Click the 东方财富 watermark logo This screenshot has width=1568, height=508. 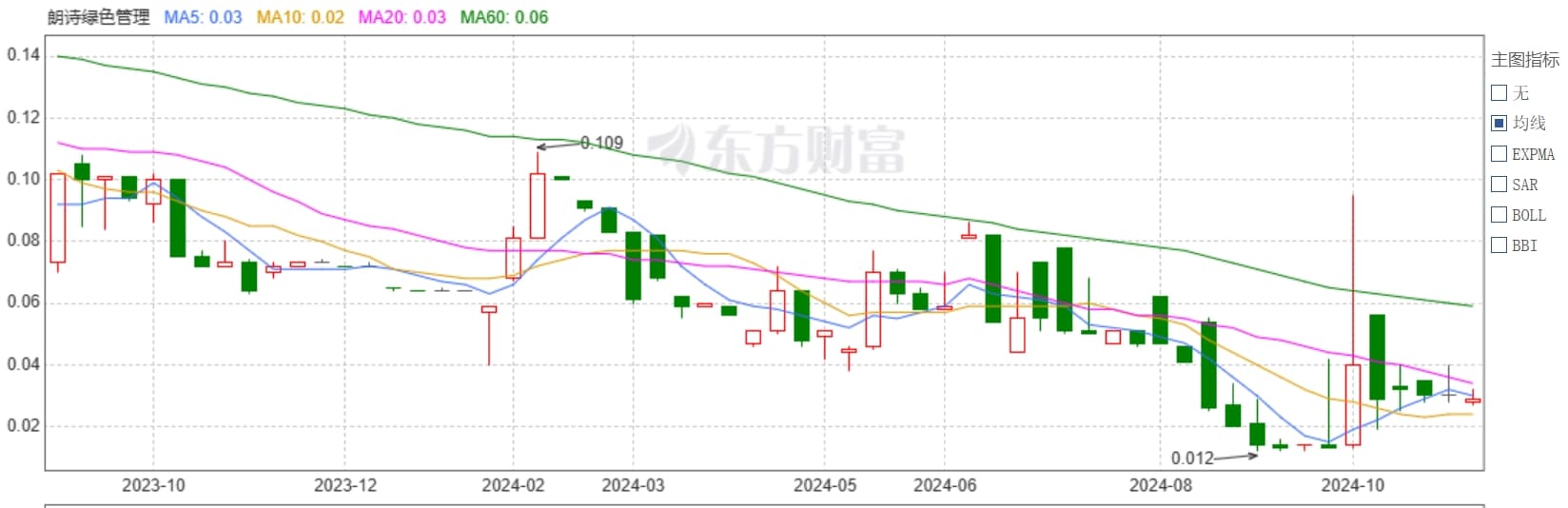click(x=777, y=149)
